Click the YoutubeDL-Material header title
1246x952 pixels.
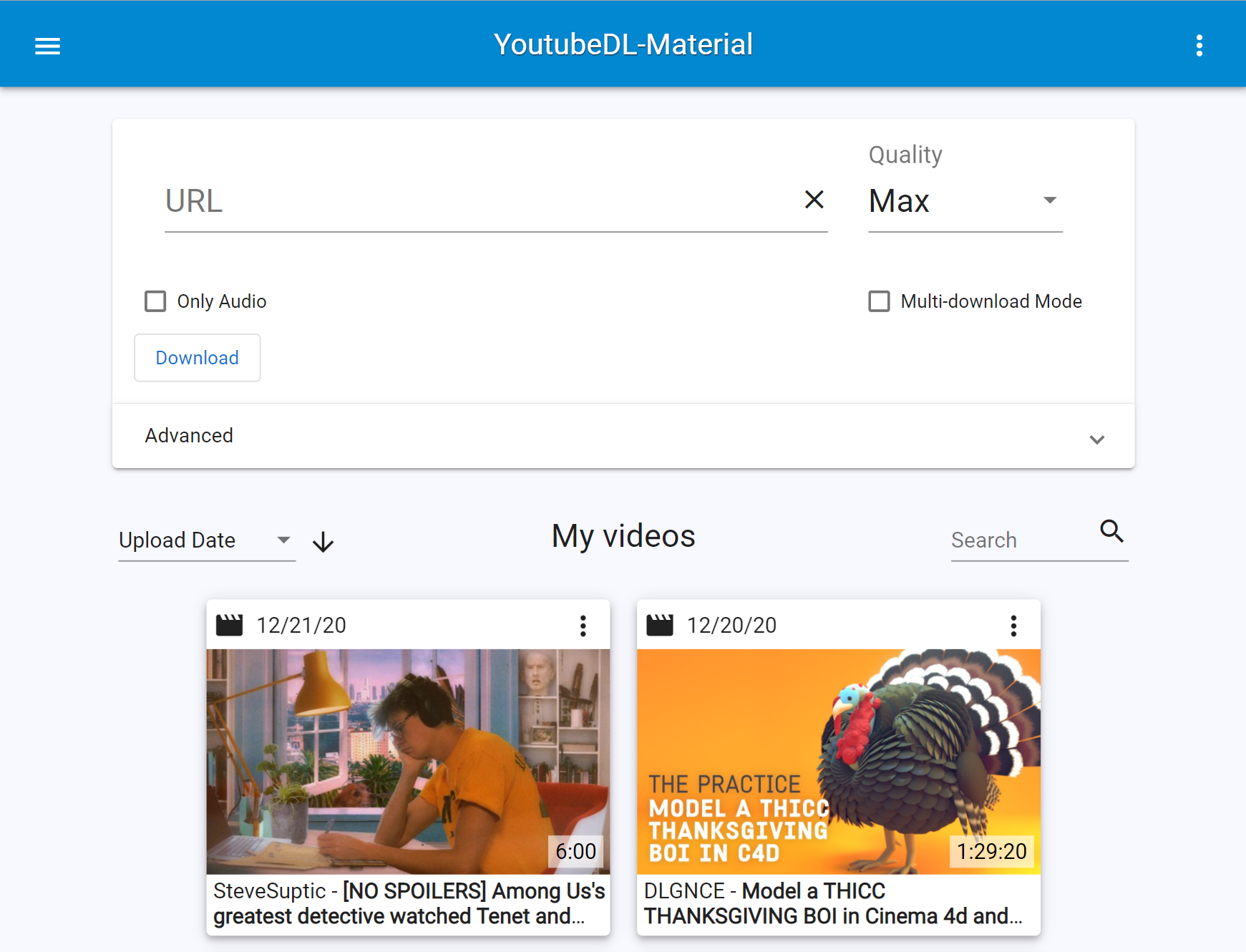623,44
